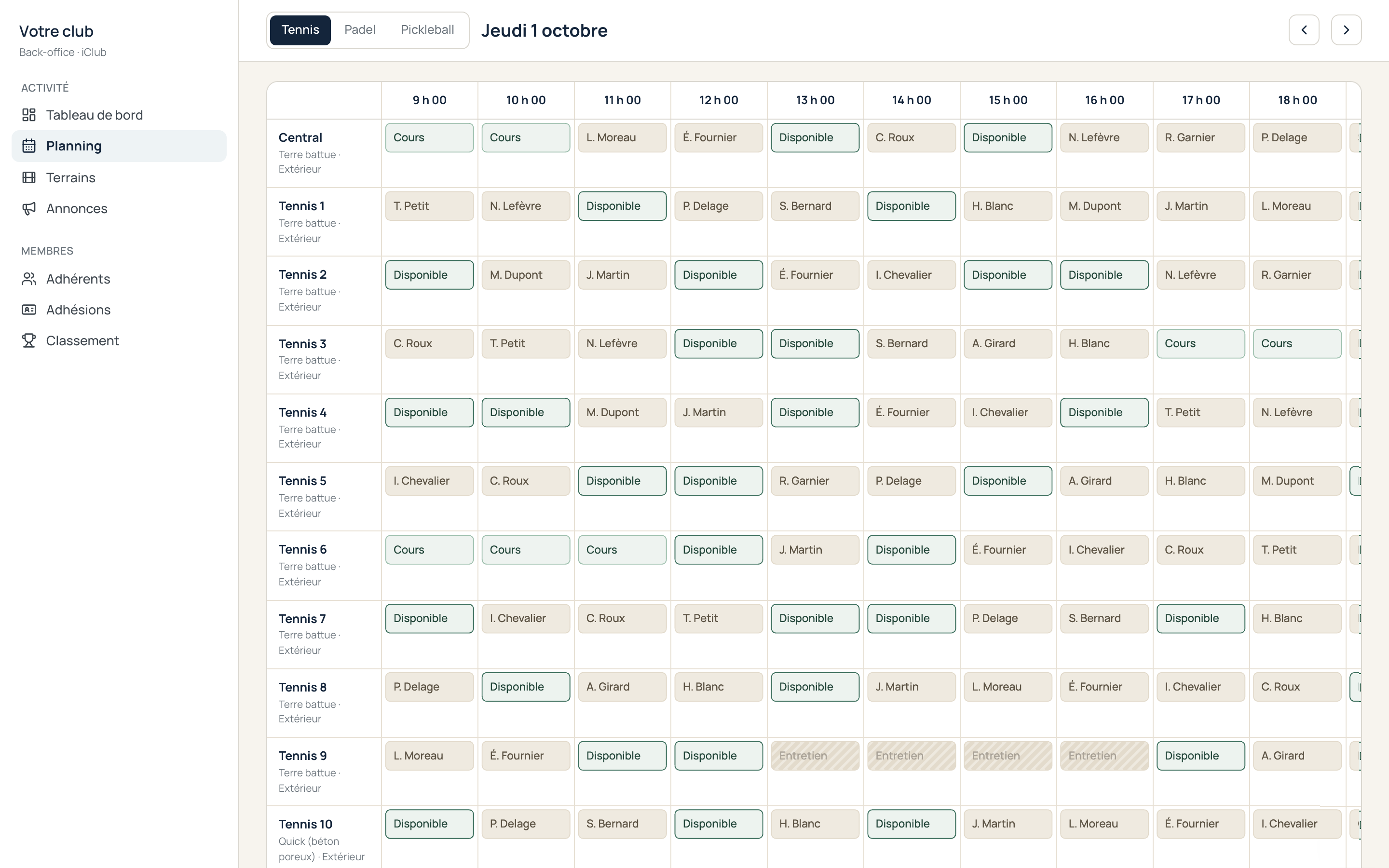The image size is (1389, 868).
Task: Click the Tableau de bord grid icon
Action: (29, 115)
